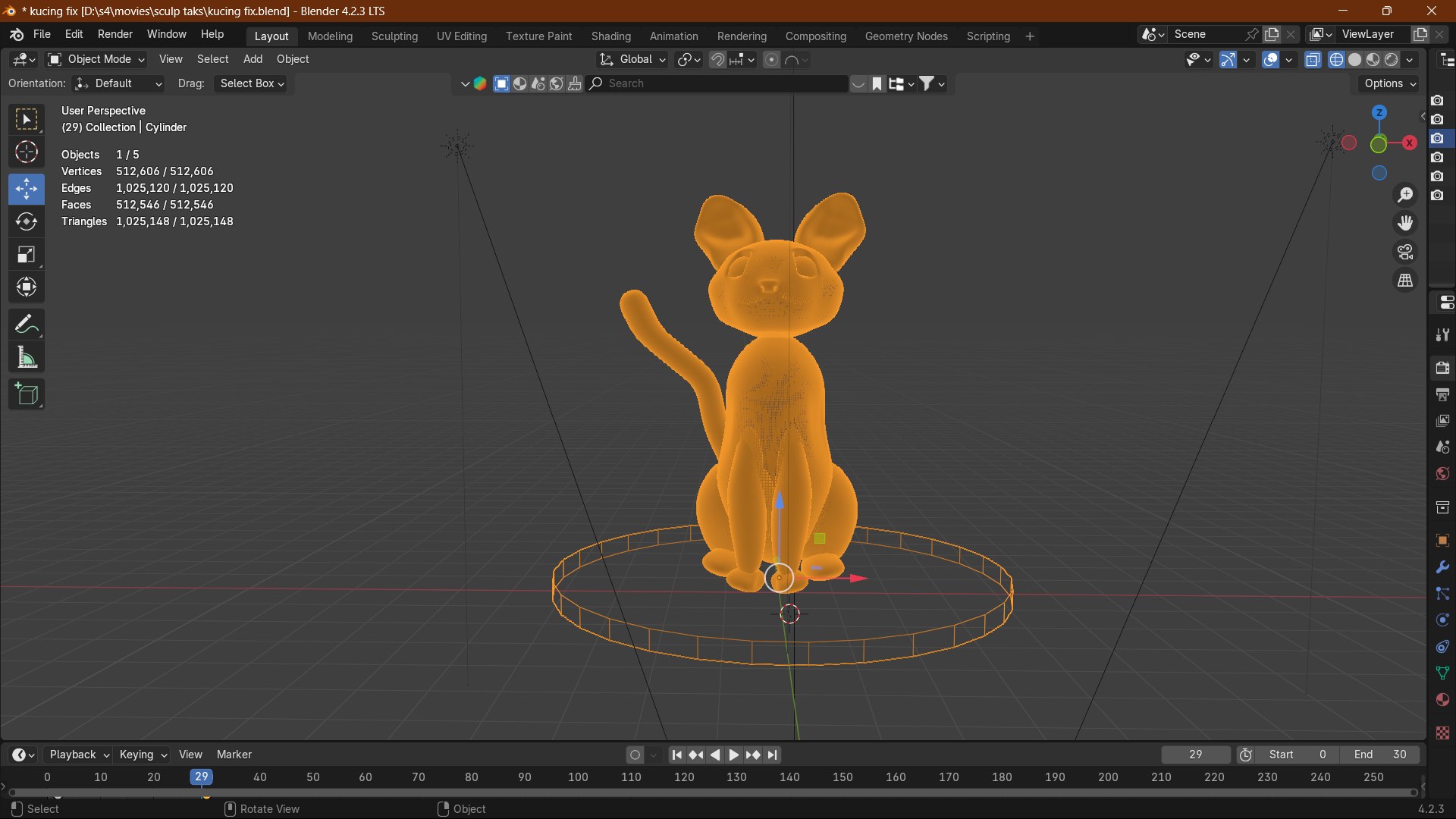Click the timeline Marker menu

(234, 755)
